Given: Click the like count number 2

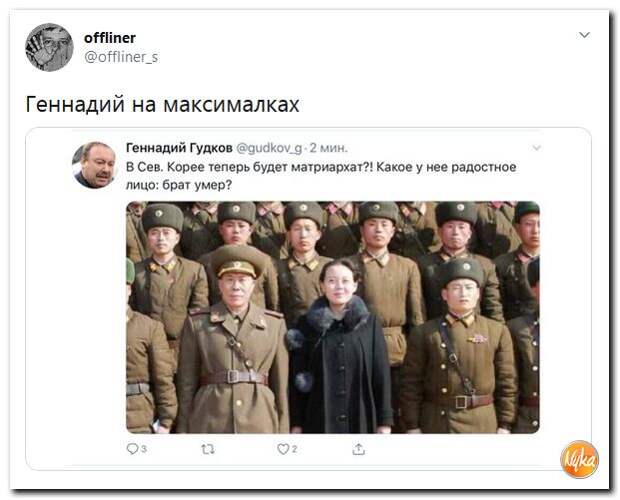Looking at the screenshot, I should coord(294,449).
